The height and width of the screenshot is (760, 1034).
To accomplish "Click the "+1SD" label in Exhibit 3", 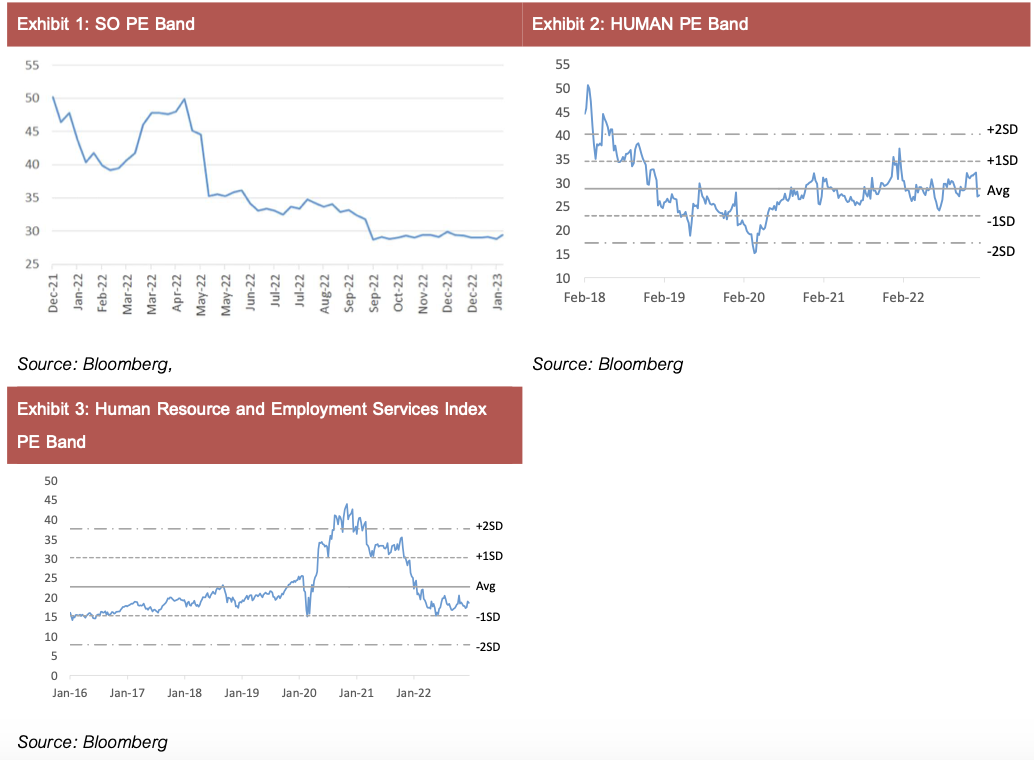I will pyautogui.click(x=489, y=556).
